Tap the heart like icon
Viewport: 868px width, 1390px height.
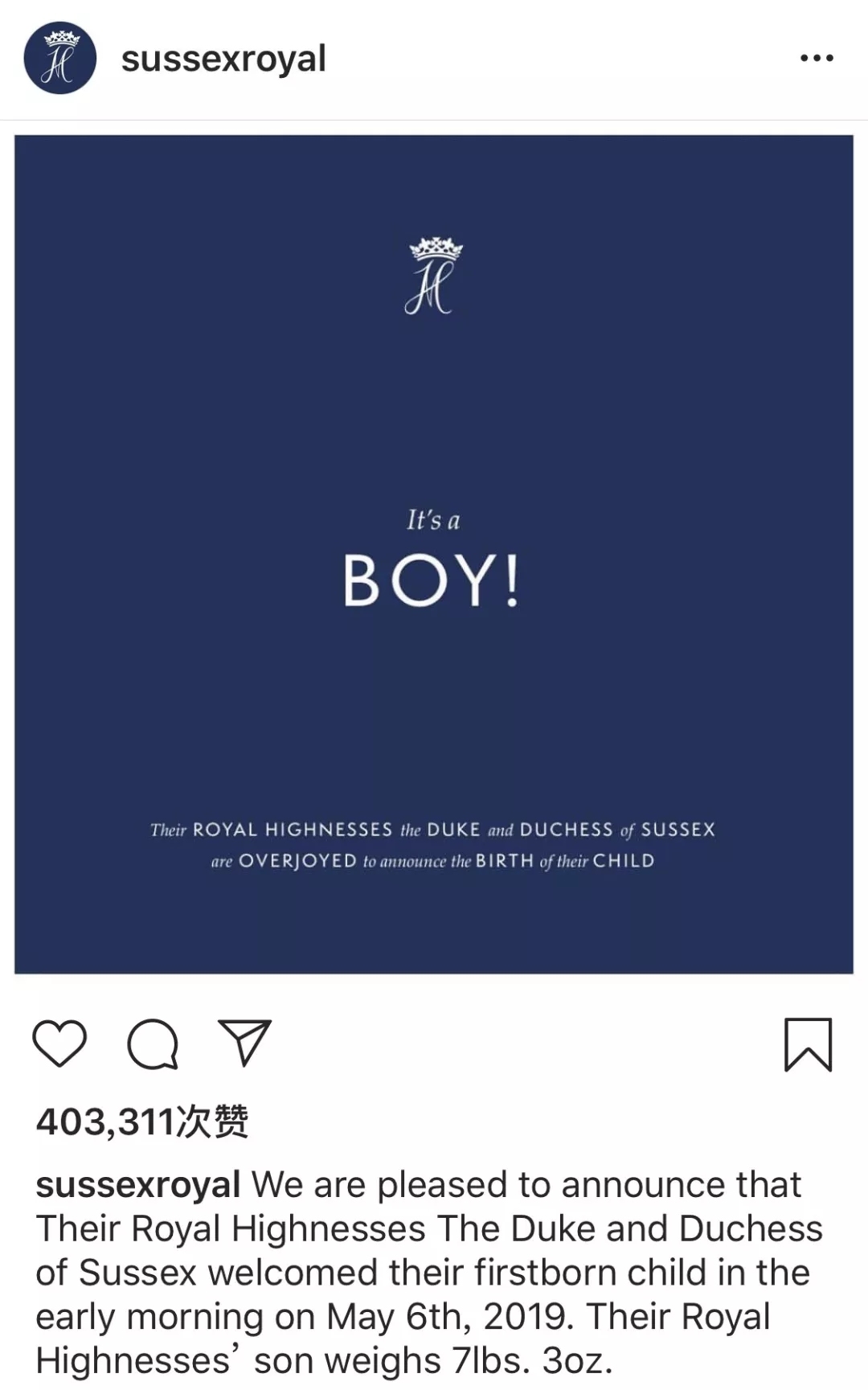pyautogui.click(x=59, y=1043)
